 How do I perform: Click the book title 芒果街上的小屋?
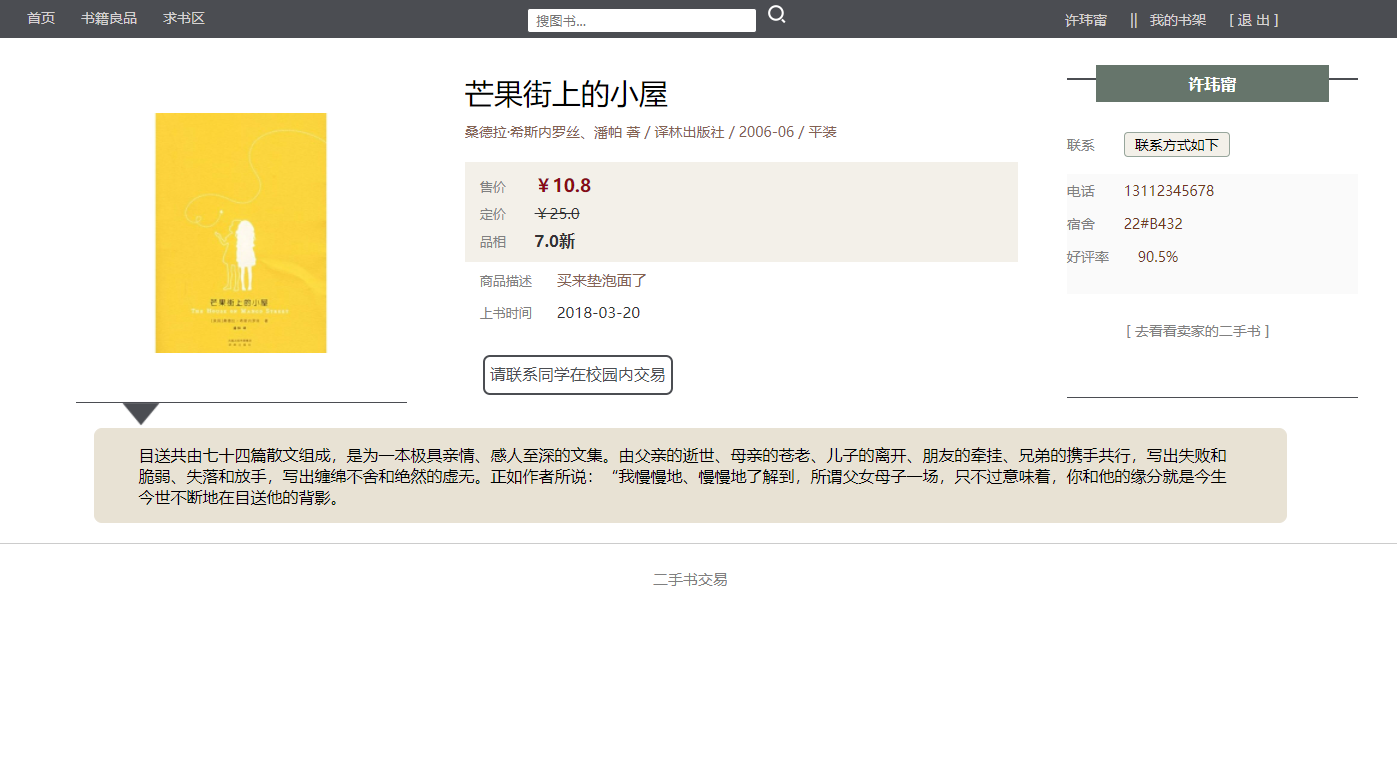[567, 94]
